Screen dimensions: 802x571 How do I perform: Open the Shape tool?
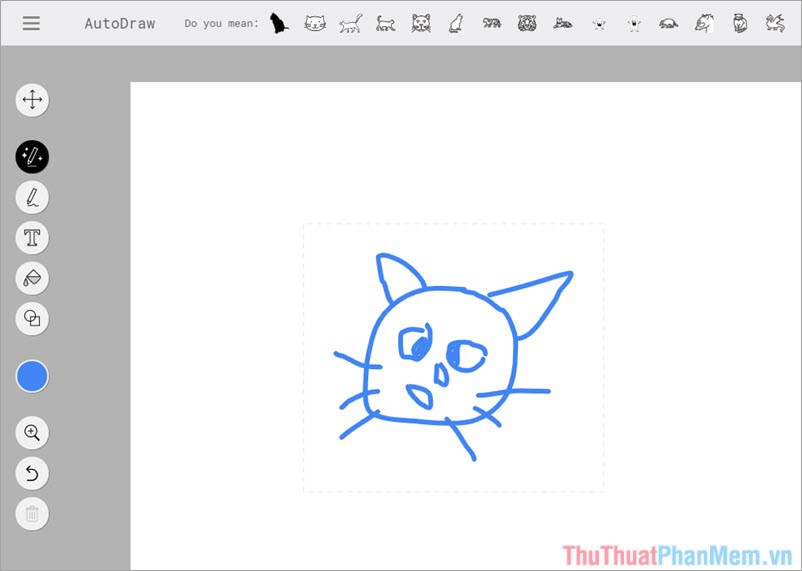(x=32, y=318)
